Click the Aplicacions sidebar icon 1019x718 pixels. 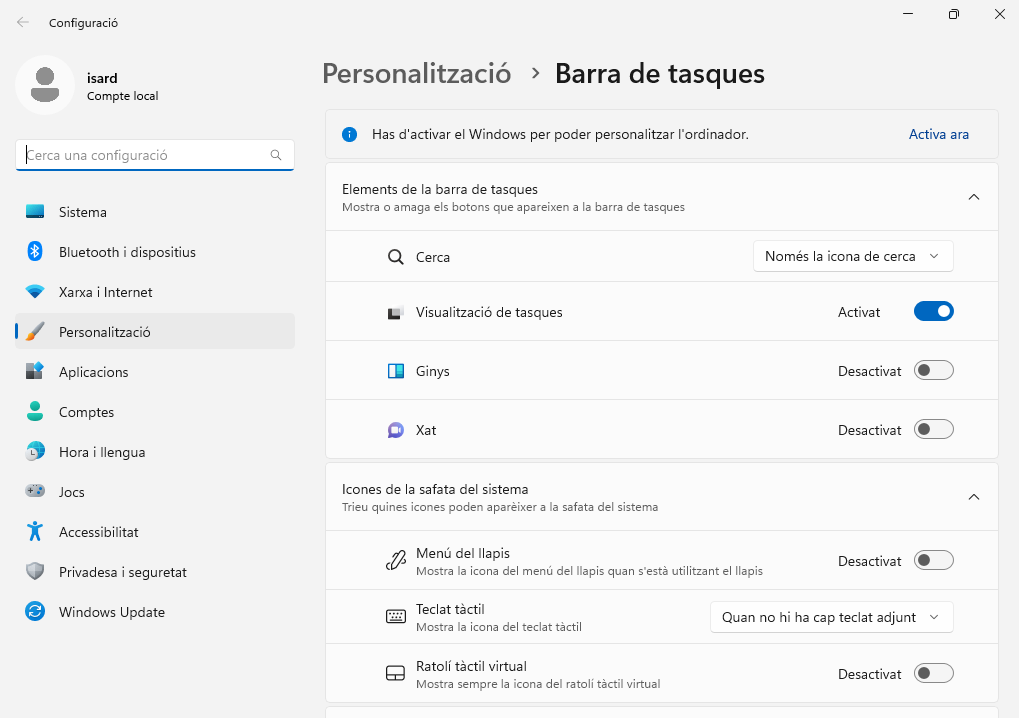pos(35,372)
